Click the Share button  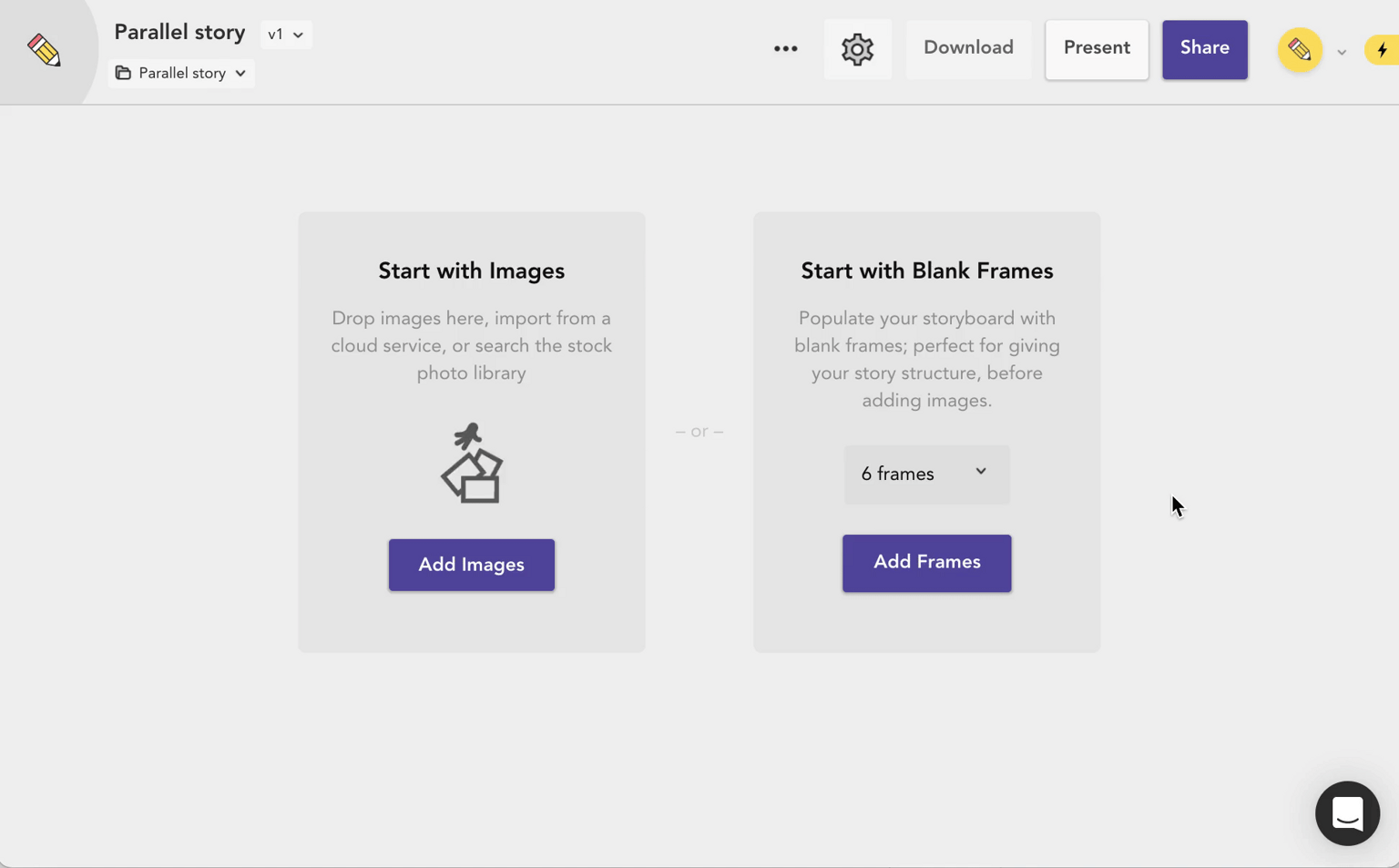click(x=1204, y=49)
